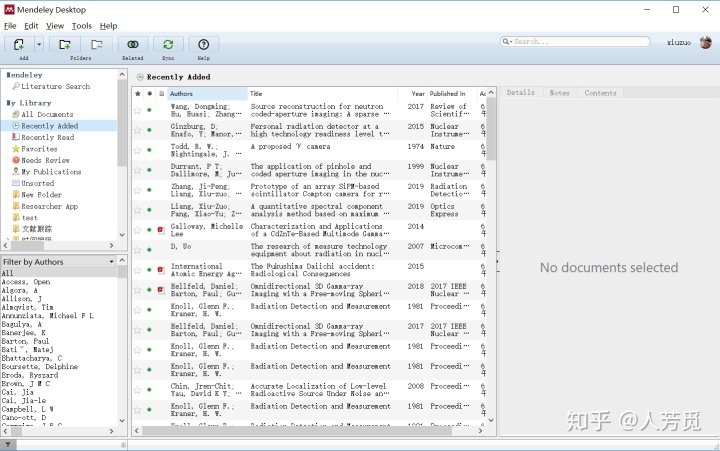Open the Tools menu
The height and width of the screenshot is (451, 720).
[x=82, y=26]
